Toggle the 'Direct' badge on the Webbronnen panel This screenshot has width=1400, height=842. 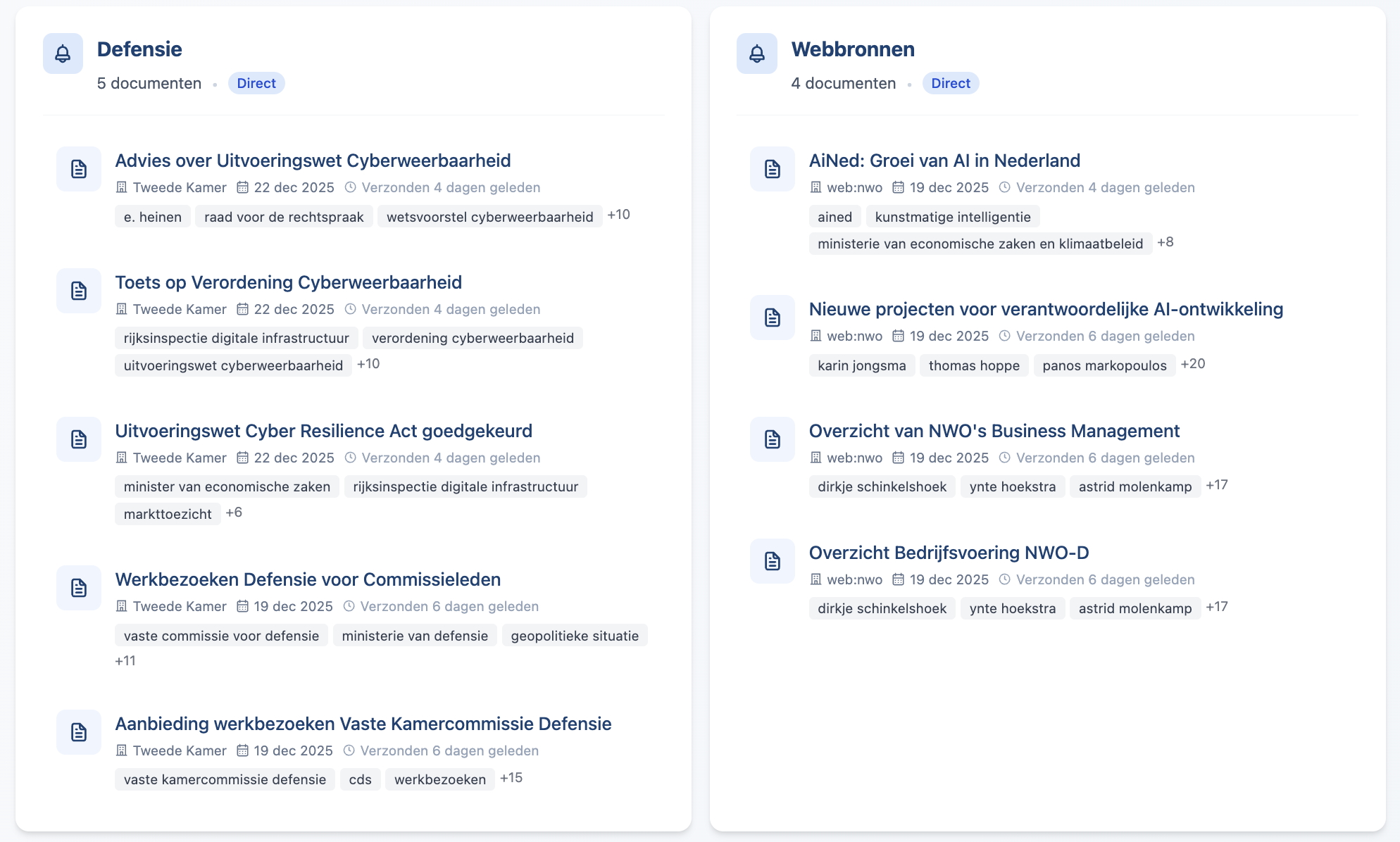coord(951,83)
